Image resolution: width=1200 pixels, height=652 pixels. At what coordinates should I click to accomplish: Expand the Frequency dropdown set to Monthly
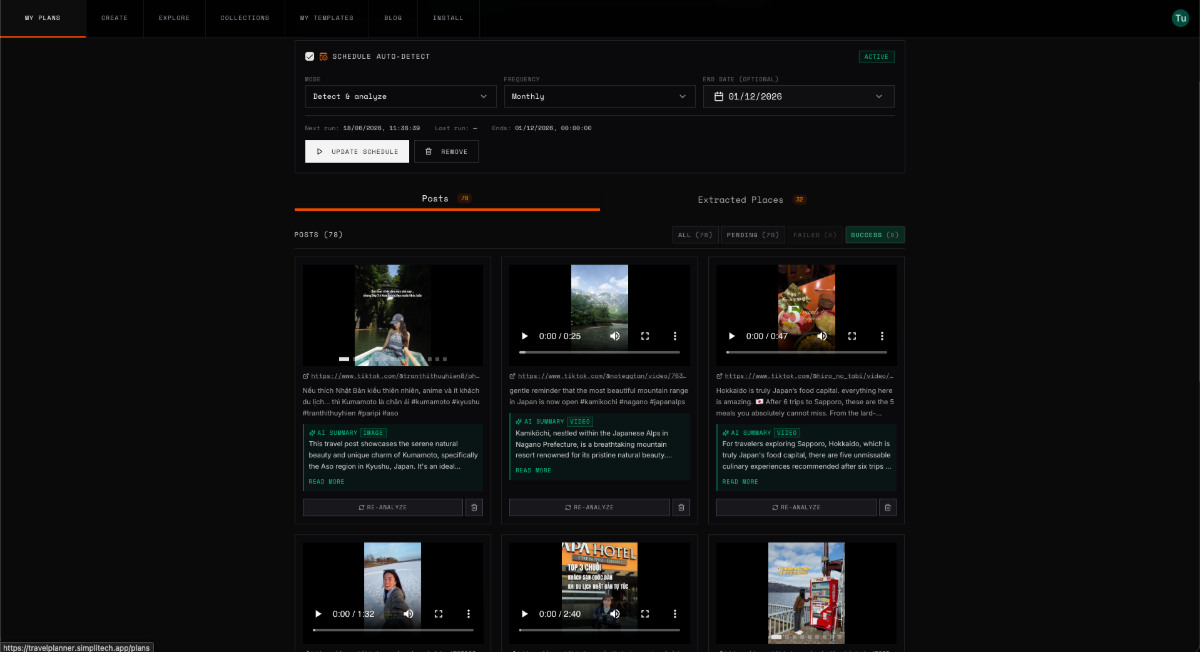pyautogui.click(x=599, y=96)
